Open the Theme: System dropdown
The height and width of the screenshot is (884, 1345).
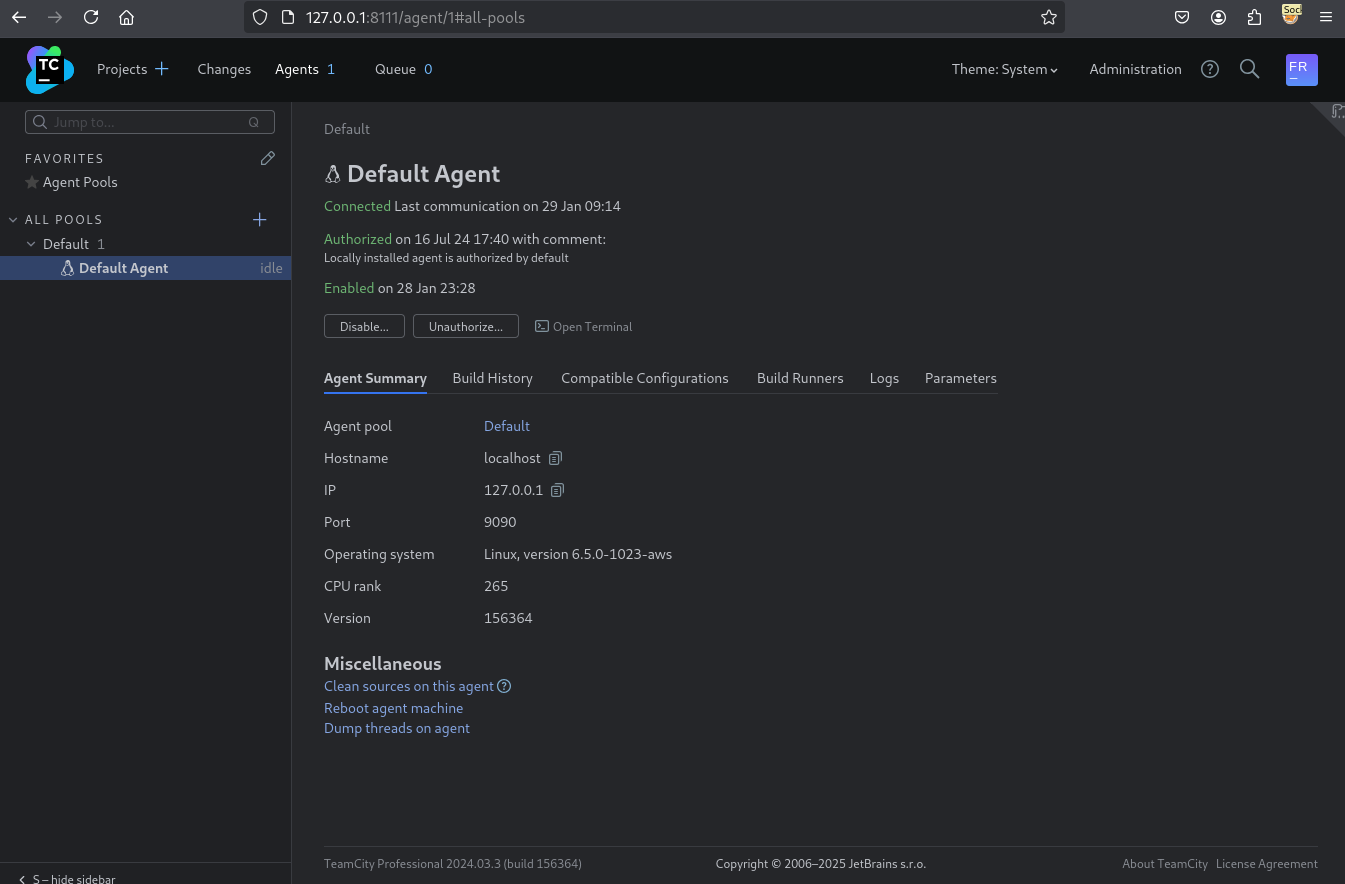point(1004,69)
